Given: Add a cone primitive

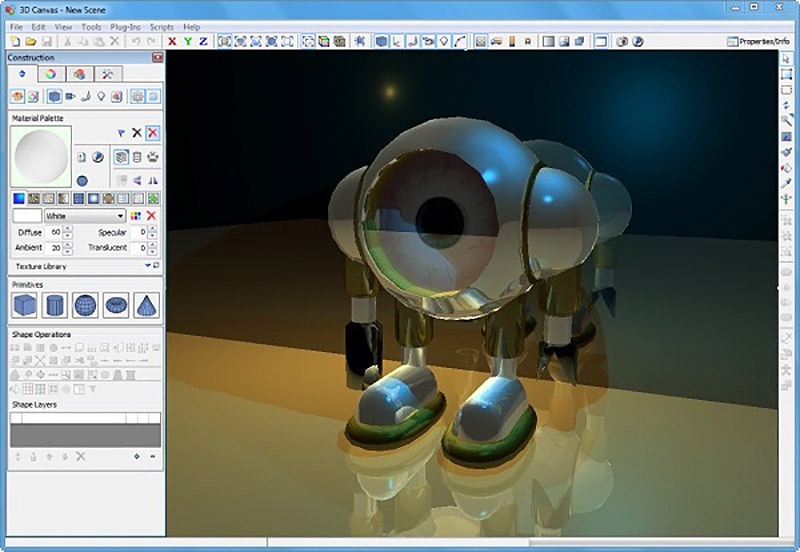Looking at the screenshot, I should [x=145, y=305].
